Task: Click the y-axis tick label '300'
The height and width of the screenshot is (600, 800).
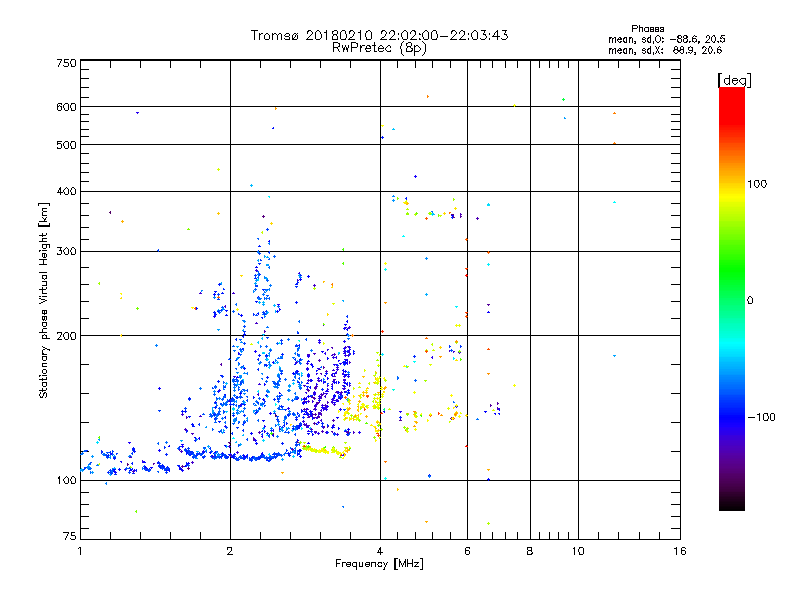Action: click(x=66, y=251)
